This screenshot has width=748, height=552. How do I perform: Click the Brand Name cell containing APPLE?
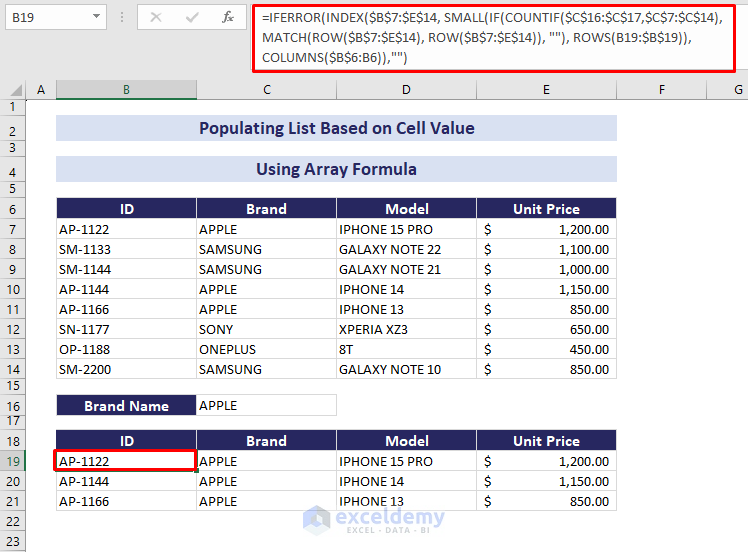266,406
